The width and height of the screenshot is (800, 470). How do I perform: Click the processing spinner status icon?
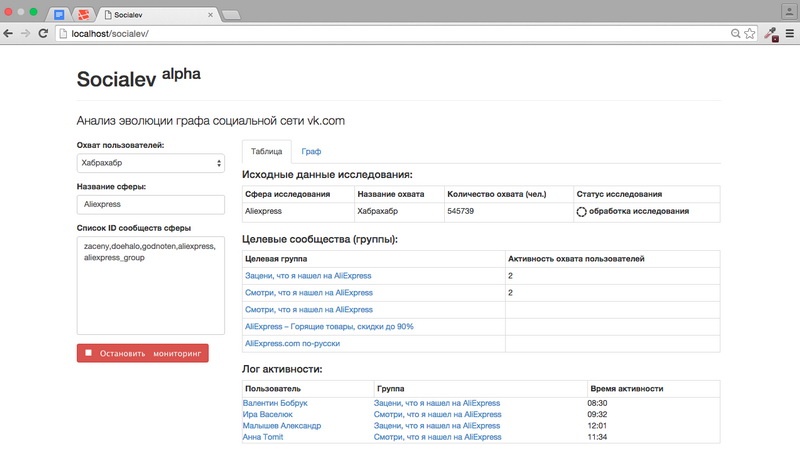pyautogui.click(x=581, y=212)
